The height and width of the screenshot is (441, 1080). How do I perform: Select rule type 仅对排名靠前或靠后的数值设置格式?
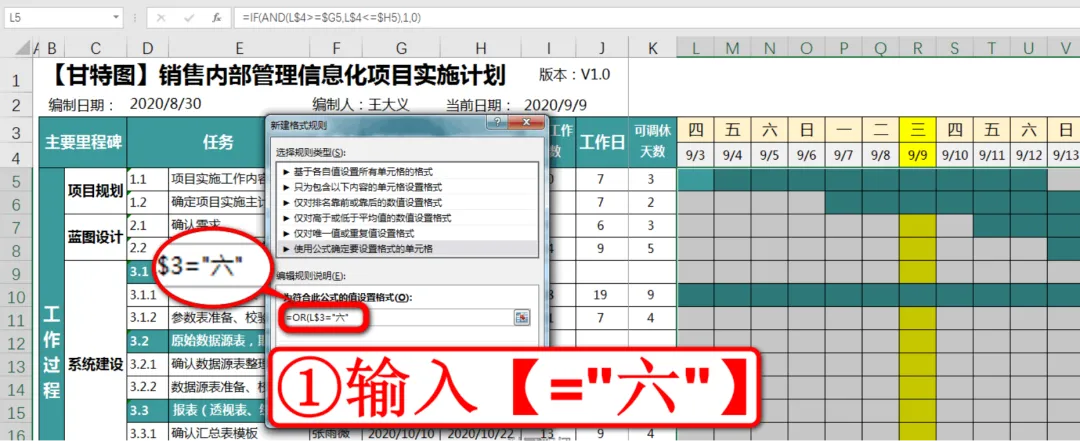click(406, 202)
